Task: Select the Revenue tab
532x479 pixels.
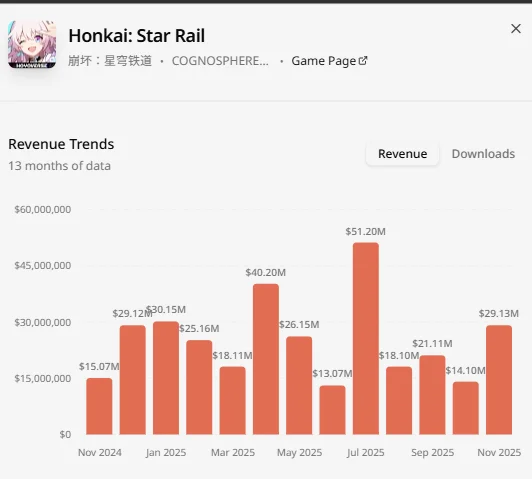Action: click(402, 154)
